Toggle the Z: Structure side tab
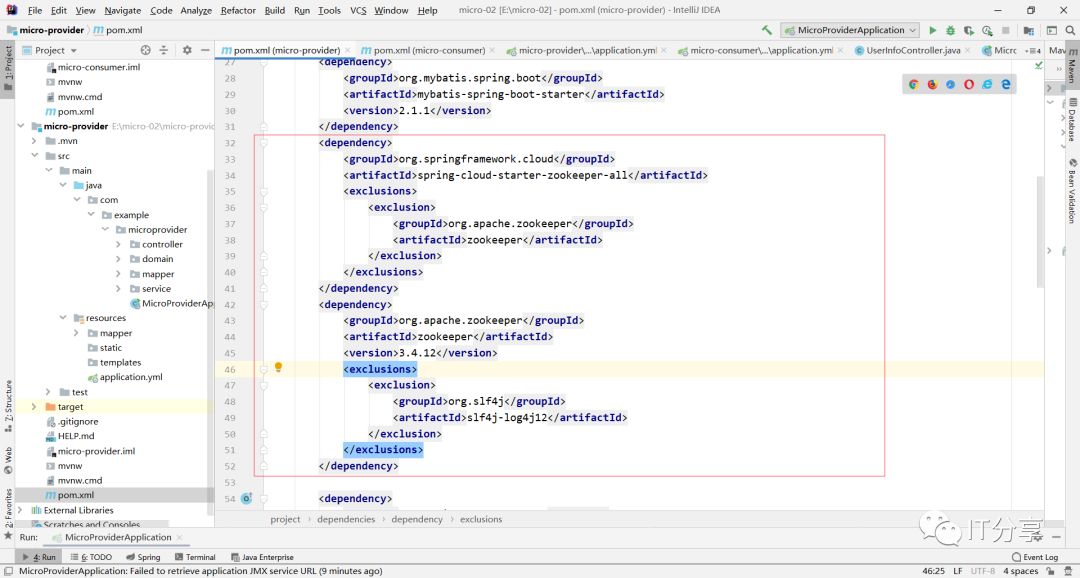Screen dimensions: 1080x578 tap(8, 406)
